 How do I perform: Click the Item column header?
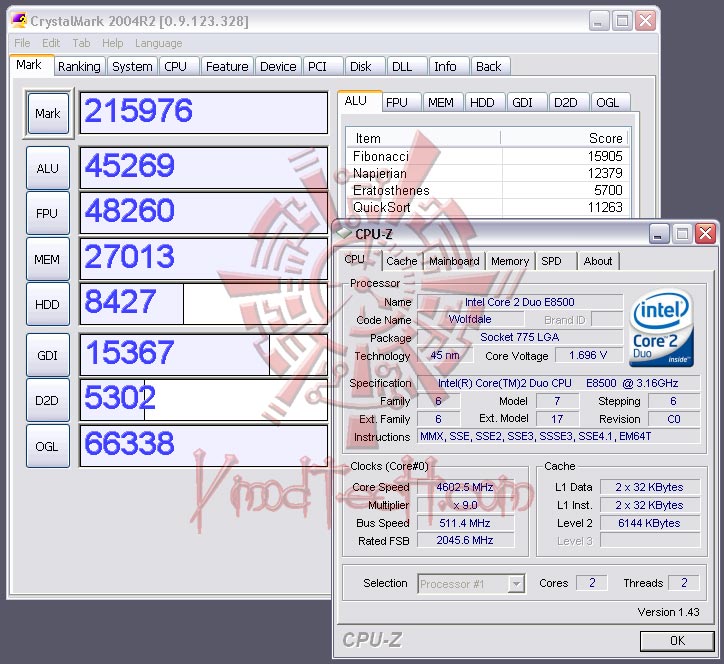[x=423, y=138]
